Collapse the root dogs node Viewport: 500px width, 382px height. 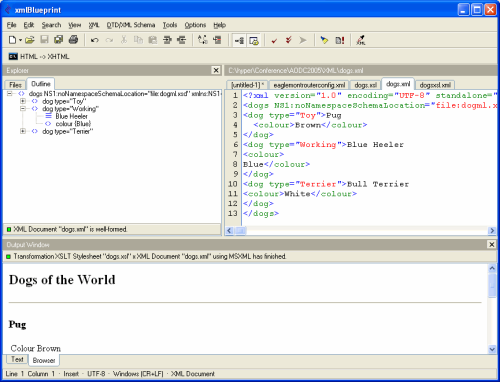pyautogui.click(x=10, y=94)
